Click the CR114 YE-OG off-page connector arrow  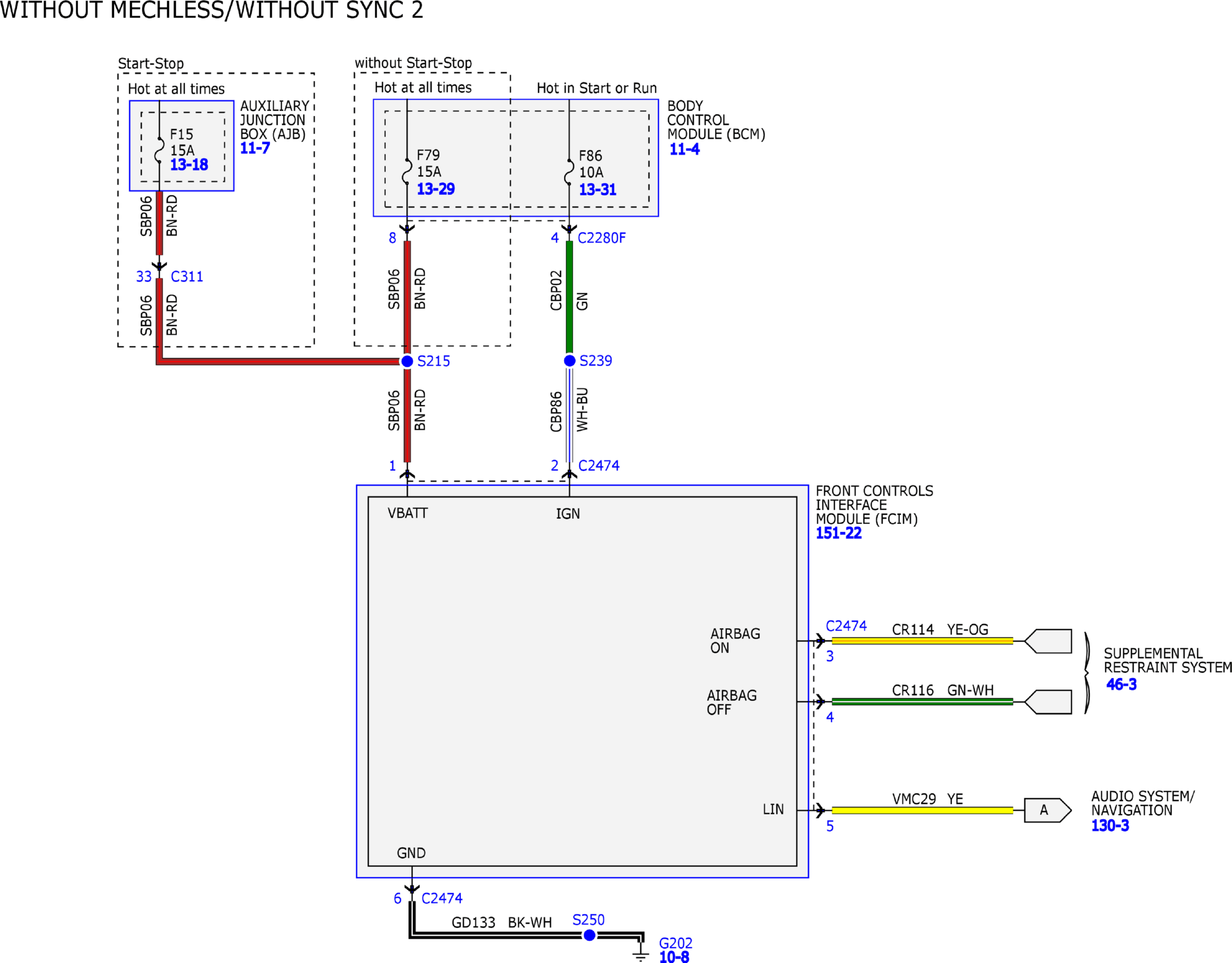coord(1048,641)
